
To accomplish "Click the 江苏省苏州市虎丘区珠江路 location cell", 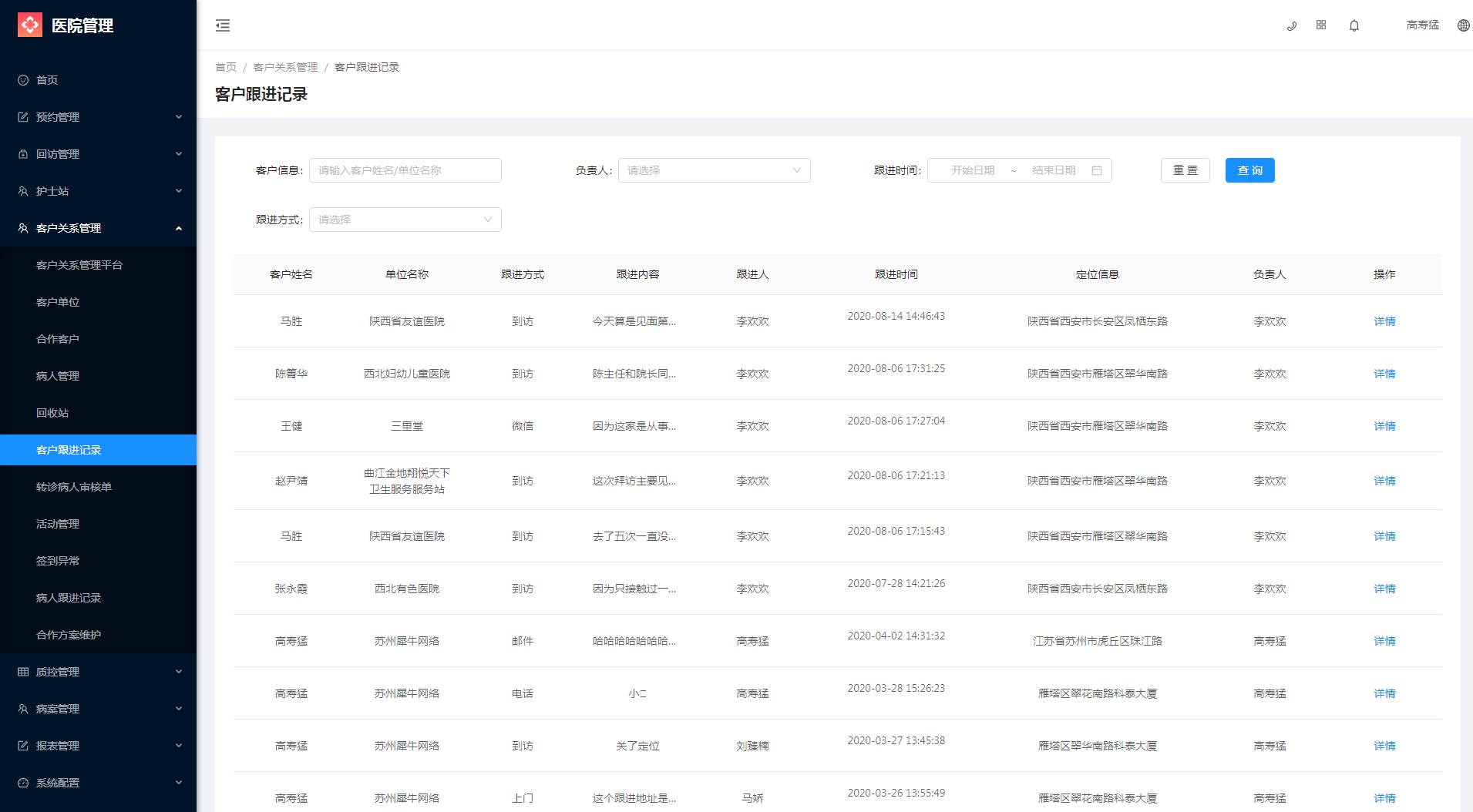I will coord(1098,641).
